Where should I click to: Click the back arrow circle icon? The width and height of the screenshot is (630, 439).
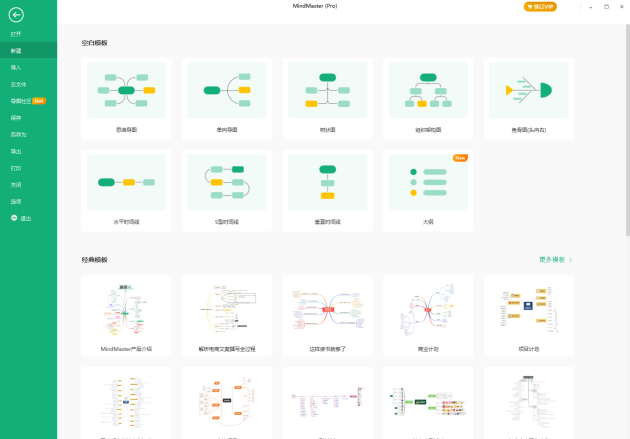[16, 15]
